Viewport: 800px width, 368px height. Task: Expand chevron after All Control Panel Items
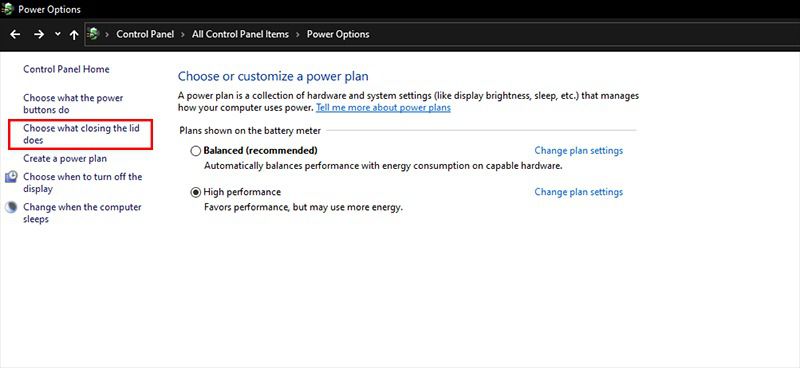point(297,34)
